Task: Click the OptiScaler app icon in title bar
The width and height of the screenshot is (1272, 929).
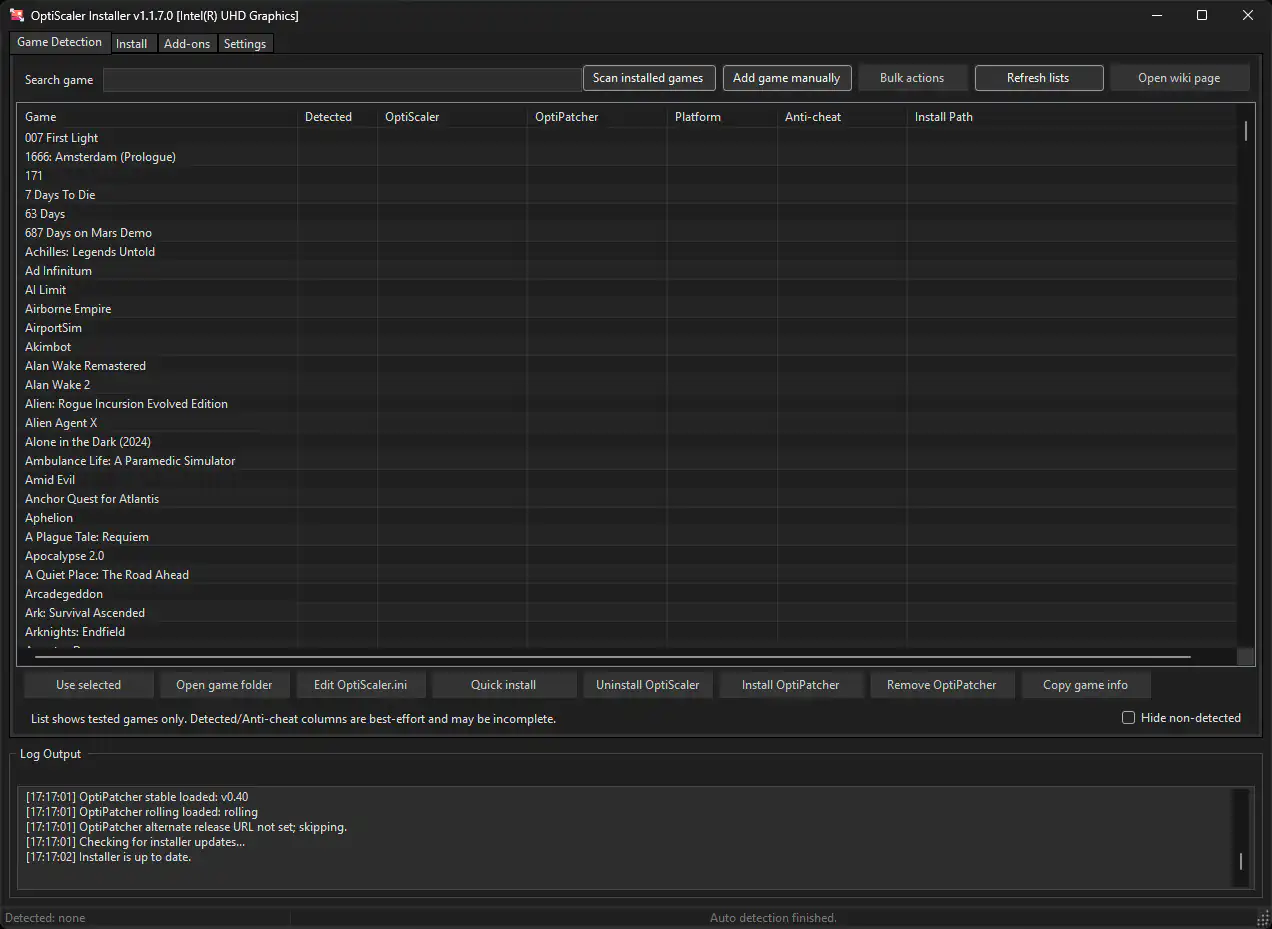Action: 16,15
